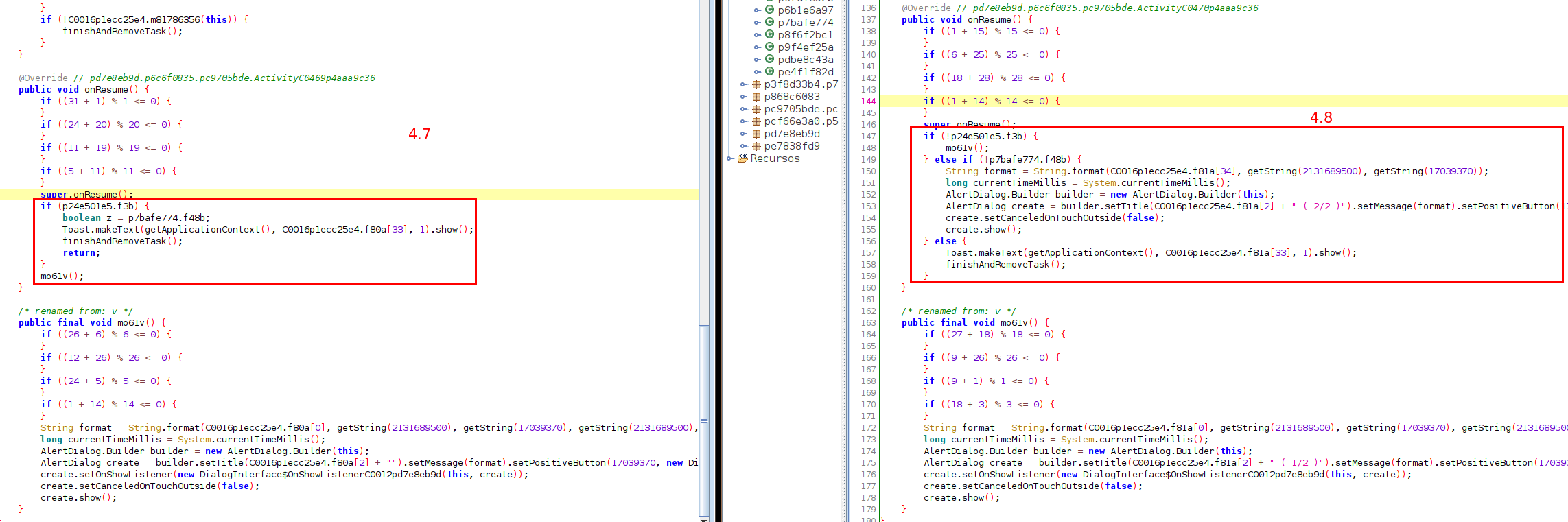
Task: Select the pd7e8eb9d package icon
Action: click(756, 134)
